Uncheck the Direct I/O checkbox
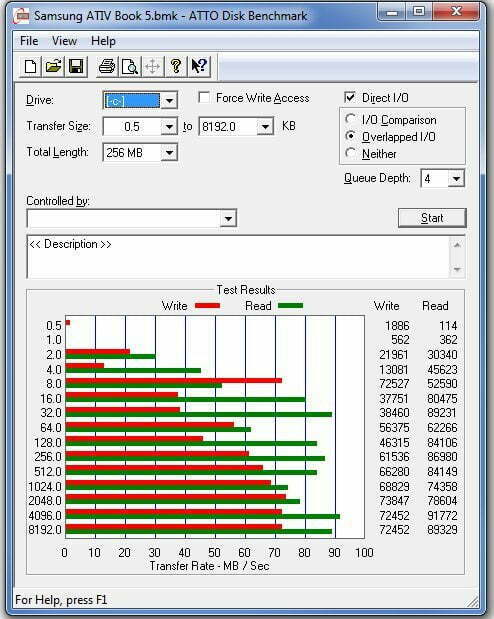Viewport: 494px width, 619px height. point(350,97)
